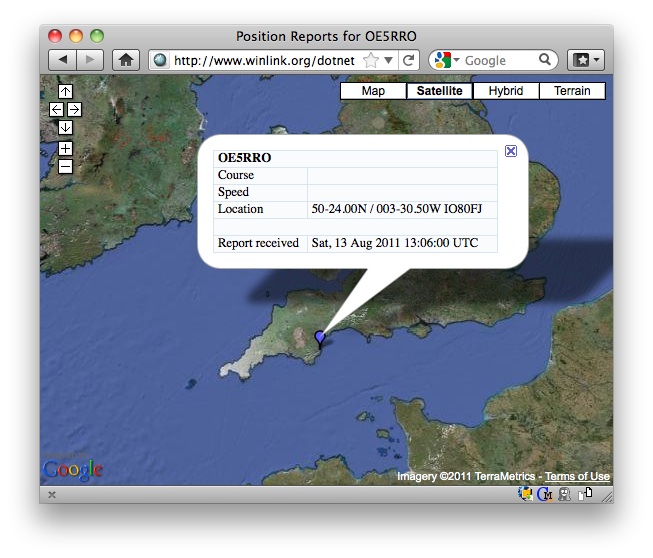The height and width of the screenshot is (558, 653).
Task: Click the site identity globe icon
Action: click(160, 60)
